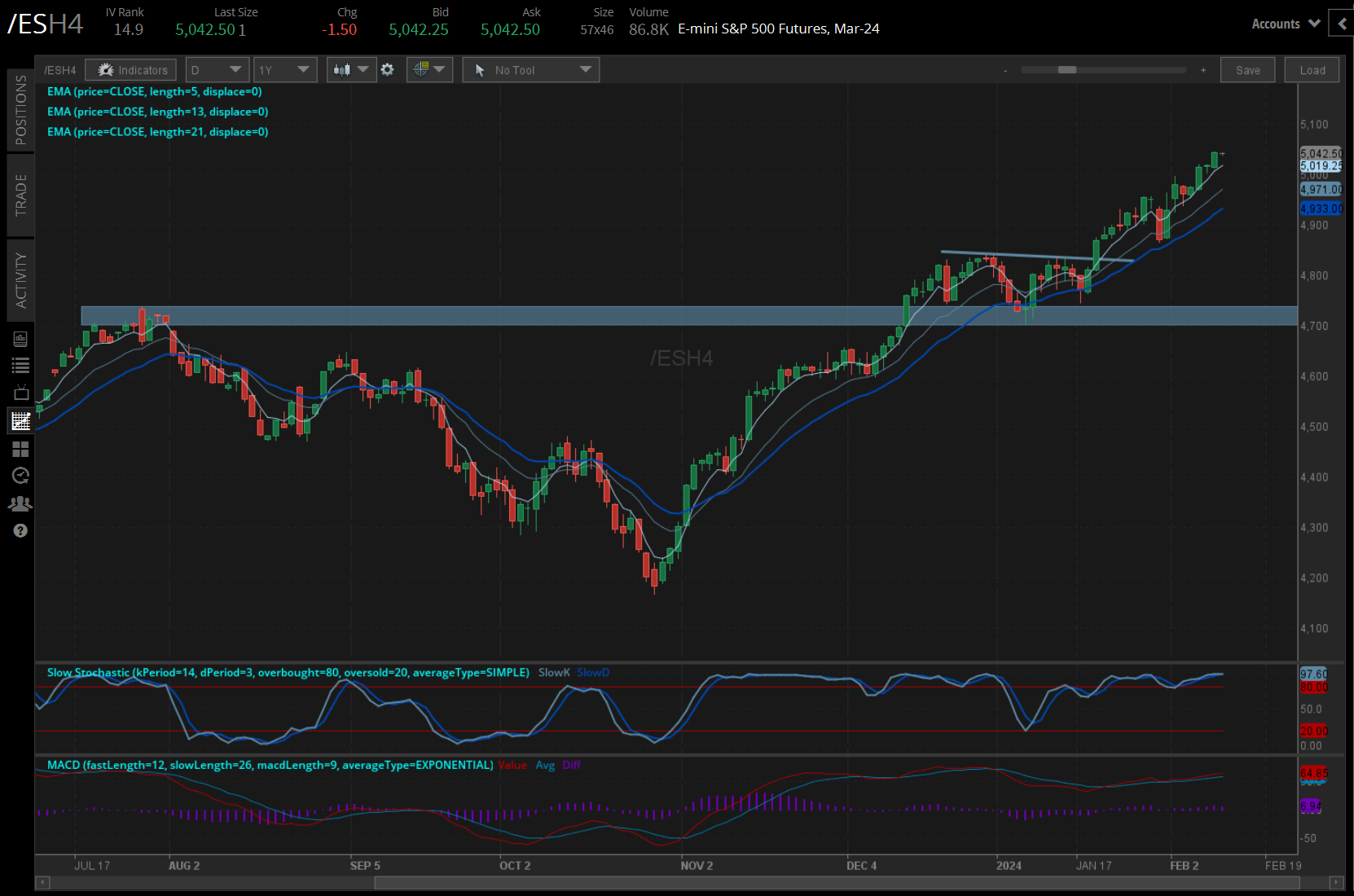Screen dimensions: 1354x896
Task: Click the Save button
Action: click(x=1247, y=69)
